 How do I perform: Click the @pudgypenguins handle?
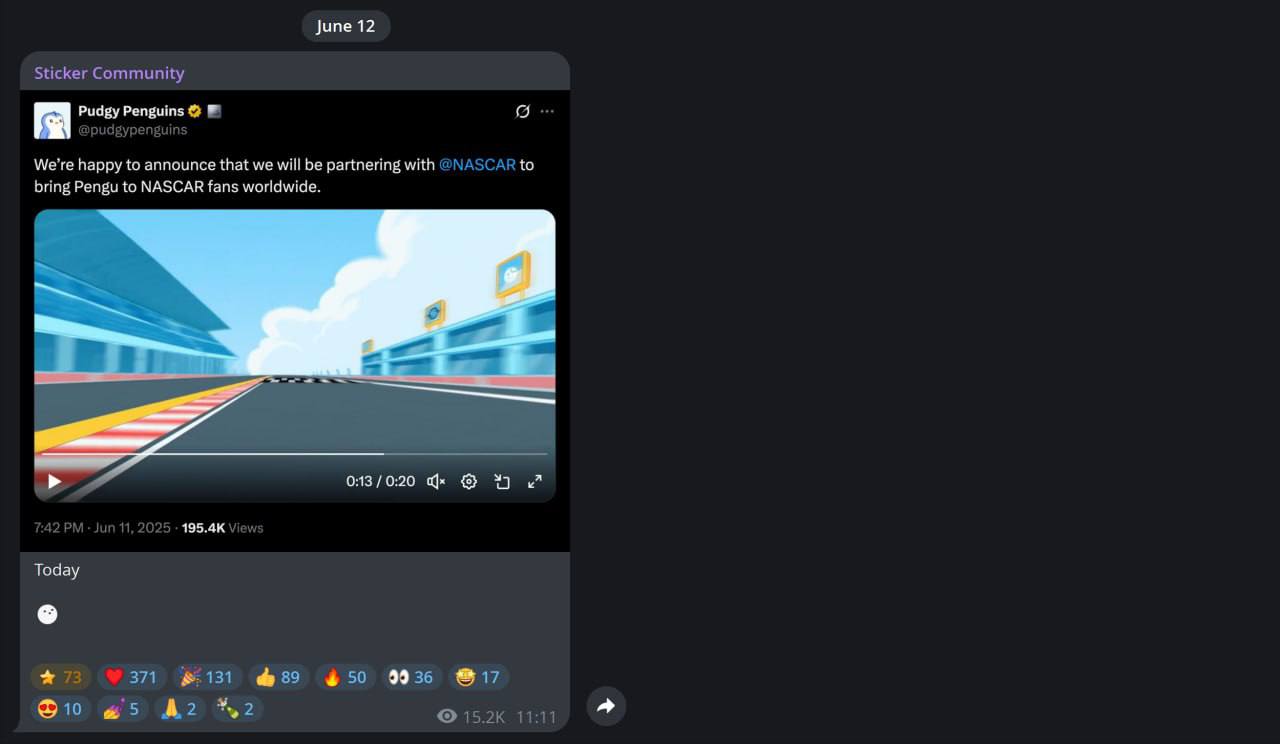point(133,130)
